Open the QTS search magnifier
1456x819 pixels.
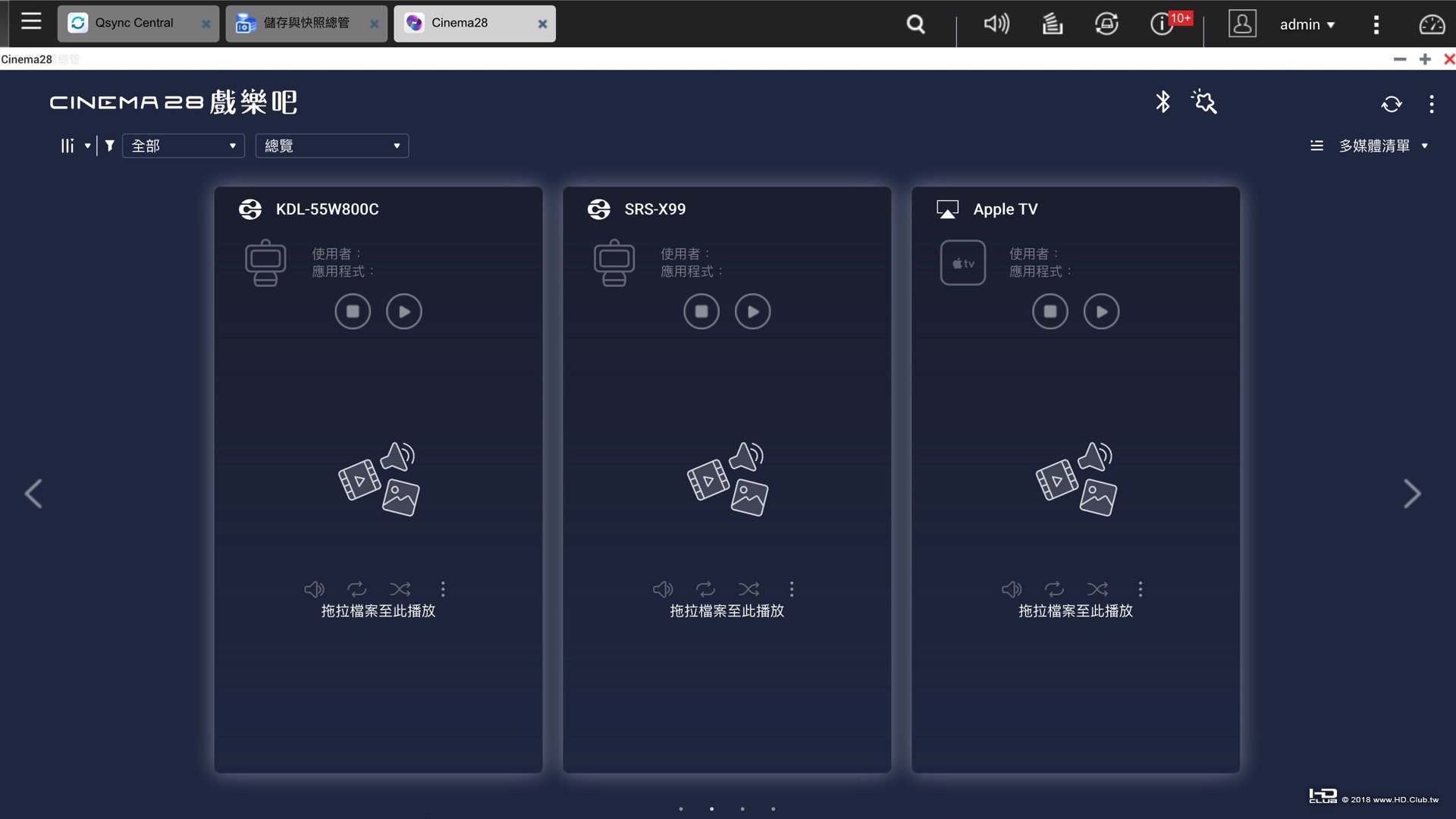tap(916, 24)
